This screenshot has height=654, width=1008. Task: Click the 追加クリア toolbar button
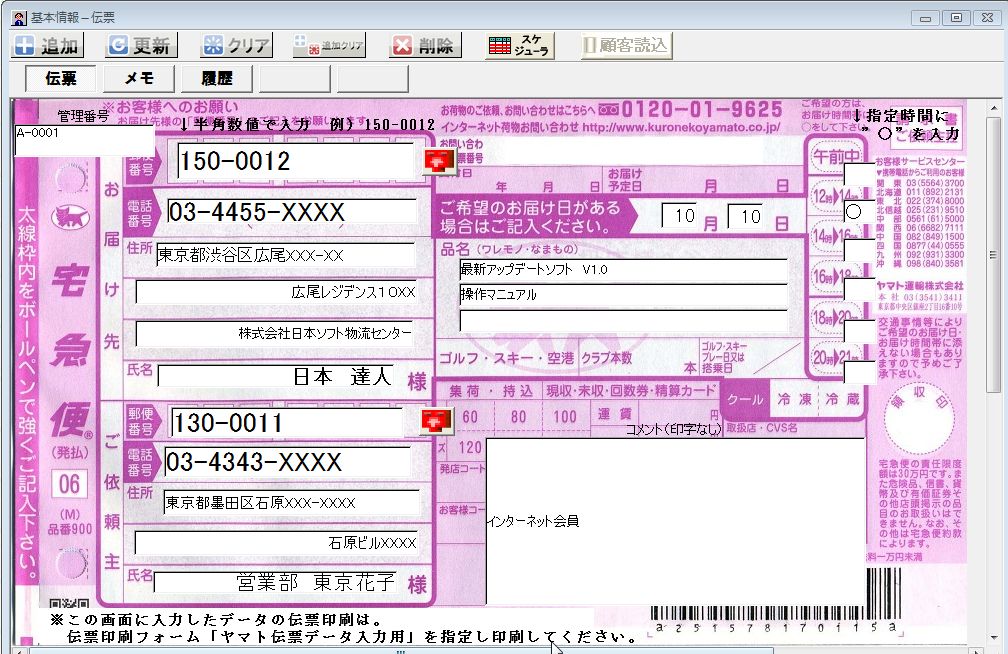pyautogui.click(x=328, y=46)
